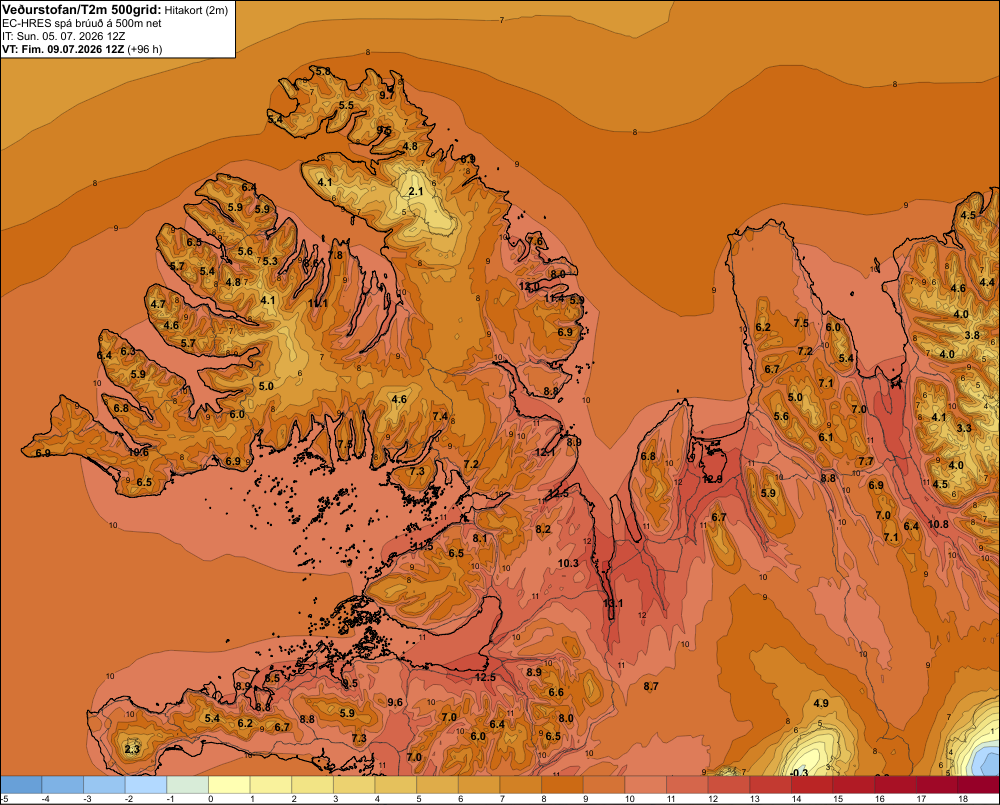The image size is (1000, 805).
Task: Click the Veðurstofan/T2m 500grid title text
Action: pyautogui.click(x=81, y=9)
